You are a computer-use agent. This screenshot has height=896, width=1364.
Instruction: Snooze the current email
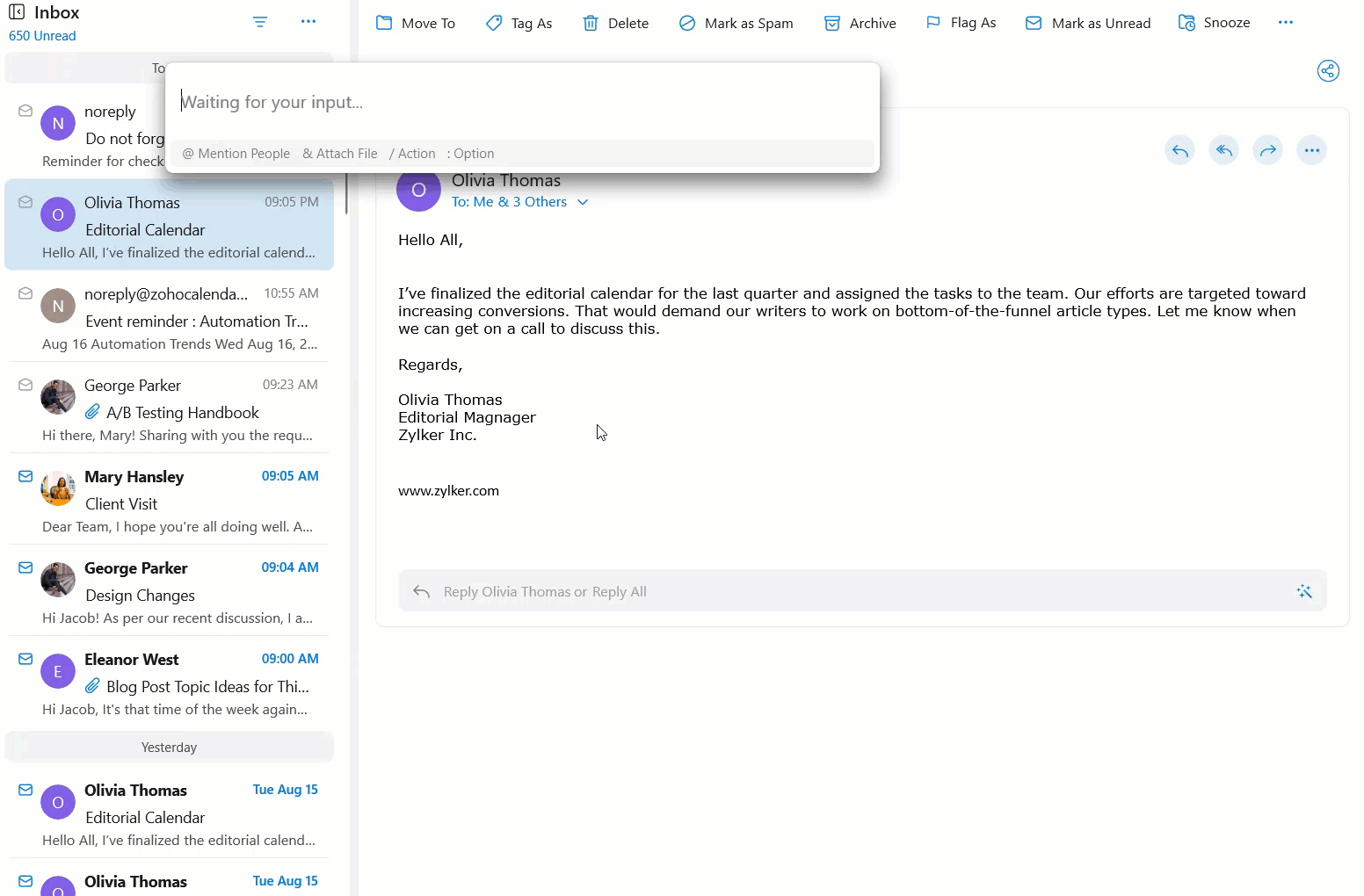[1214, 23]
